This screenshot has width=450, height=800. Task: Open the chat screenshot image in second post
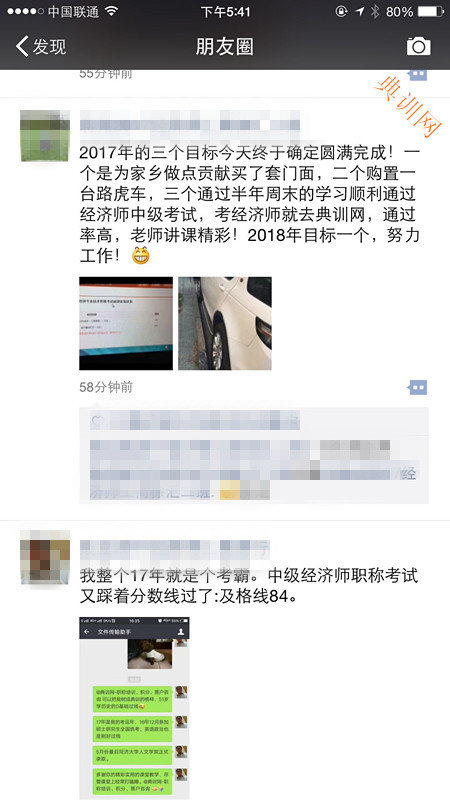134,708
